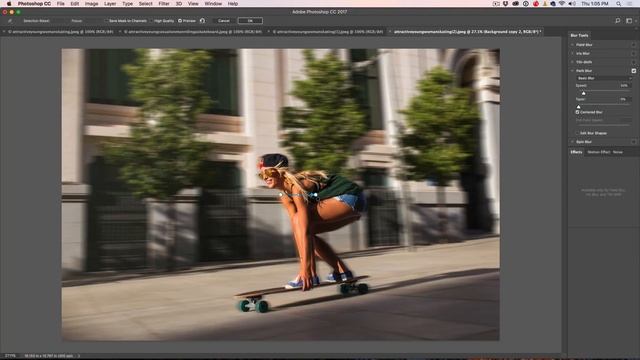Open Spotlight search in menu bar
The width and height of the screenshot is (640, 360).
point(619,3)
